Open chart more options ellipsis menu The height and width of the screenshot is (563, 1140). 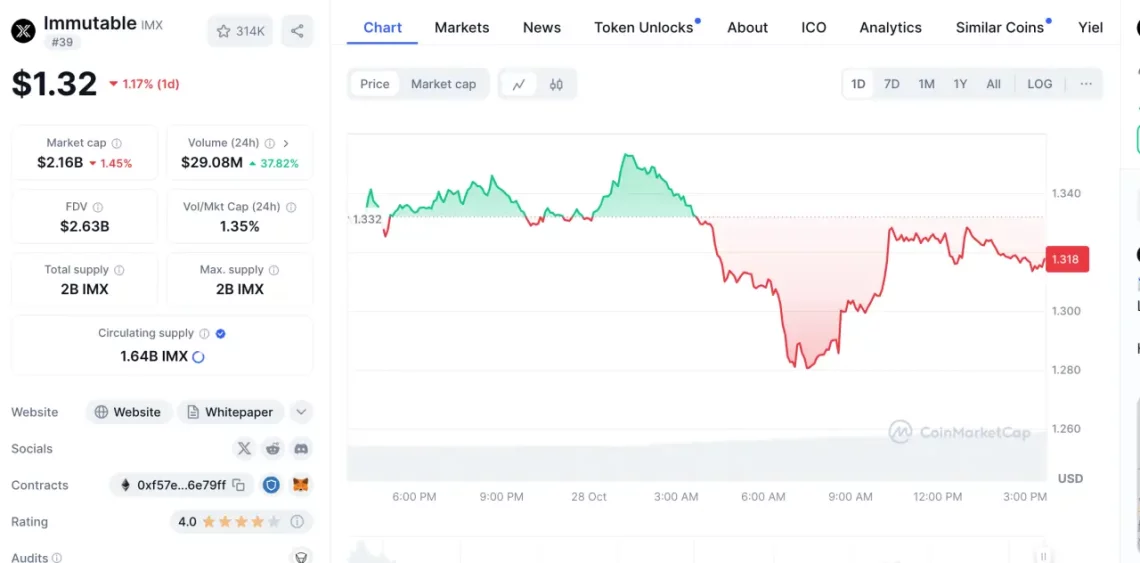pyautogui.click(x=1085, y=84)
